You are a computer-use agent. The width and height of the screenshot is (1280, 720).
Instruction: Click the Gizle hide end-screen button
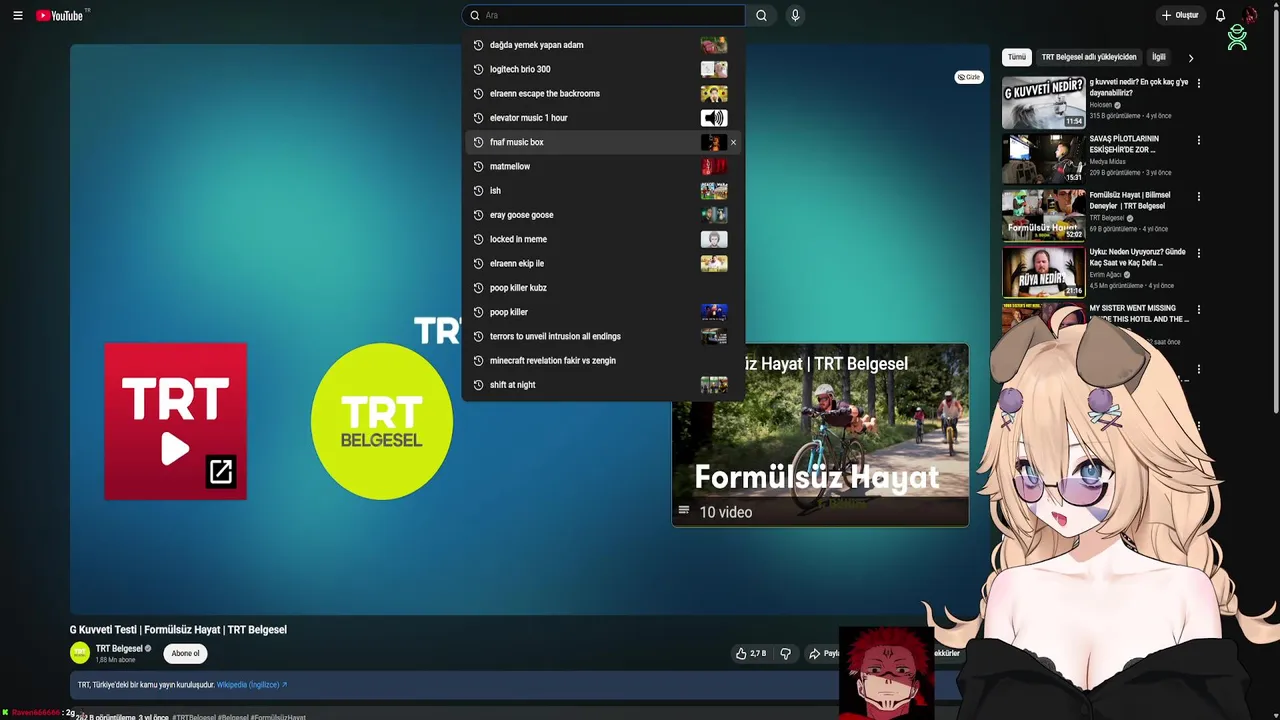coord(969,77)
